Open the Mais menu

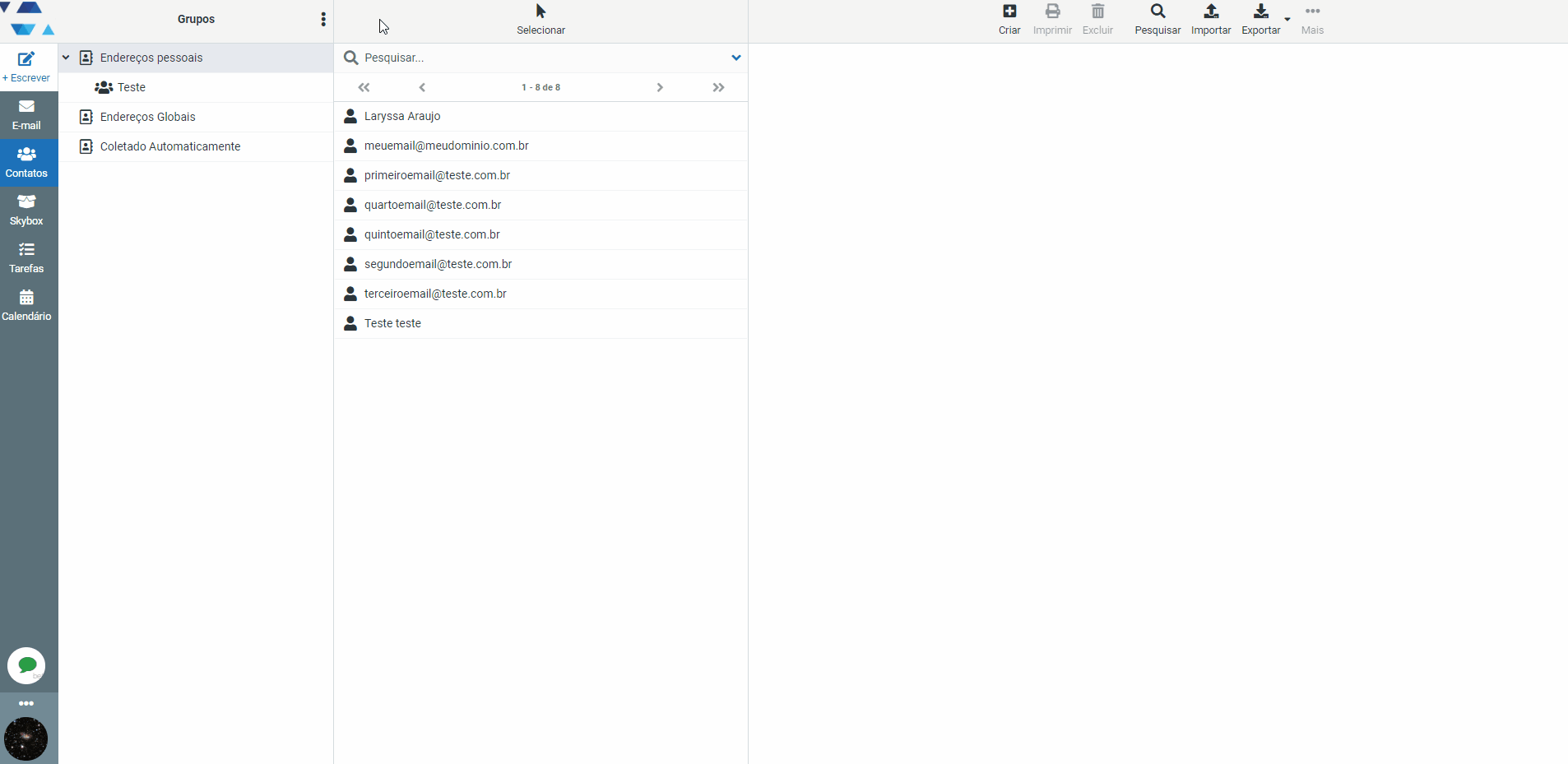[1312, 20]
